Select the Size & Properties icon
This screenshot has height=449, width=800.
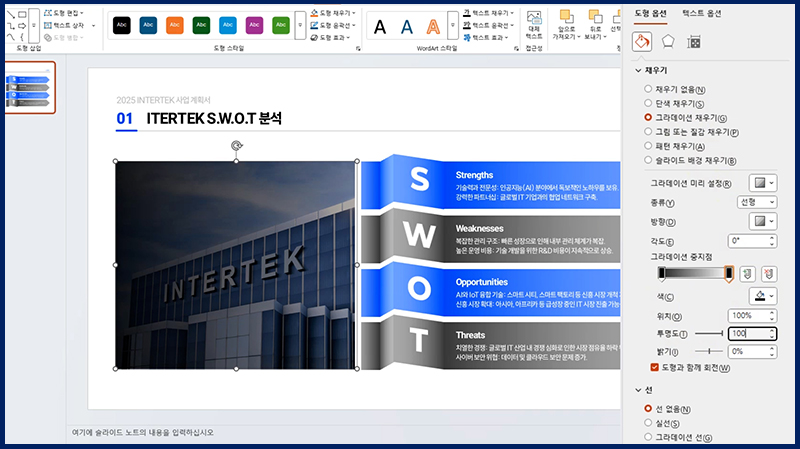[x=694, y=42]
